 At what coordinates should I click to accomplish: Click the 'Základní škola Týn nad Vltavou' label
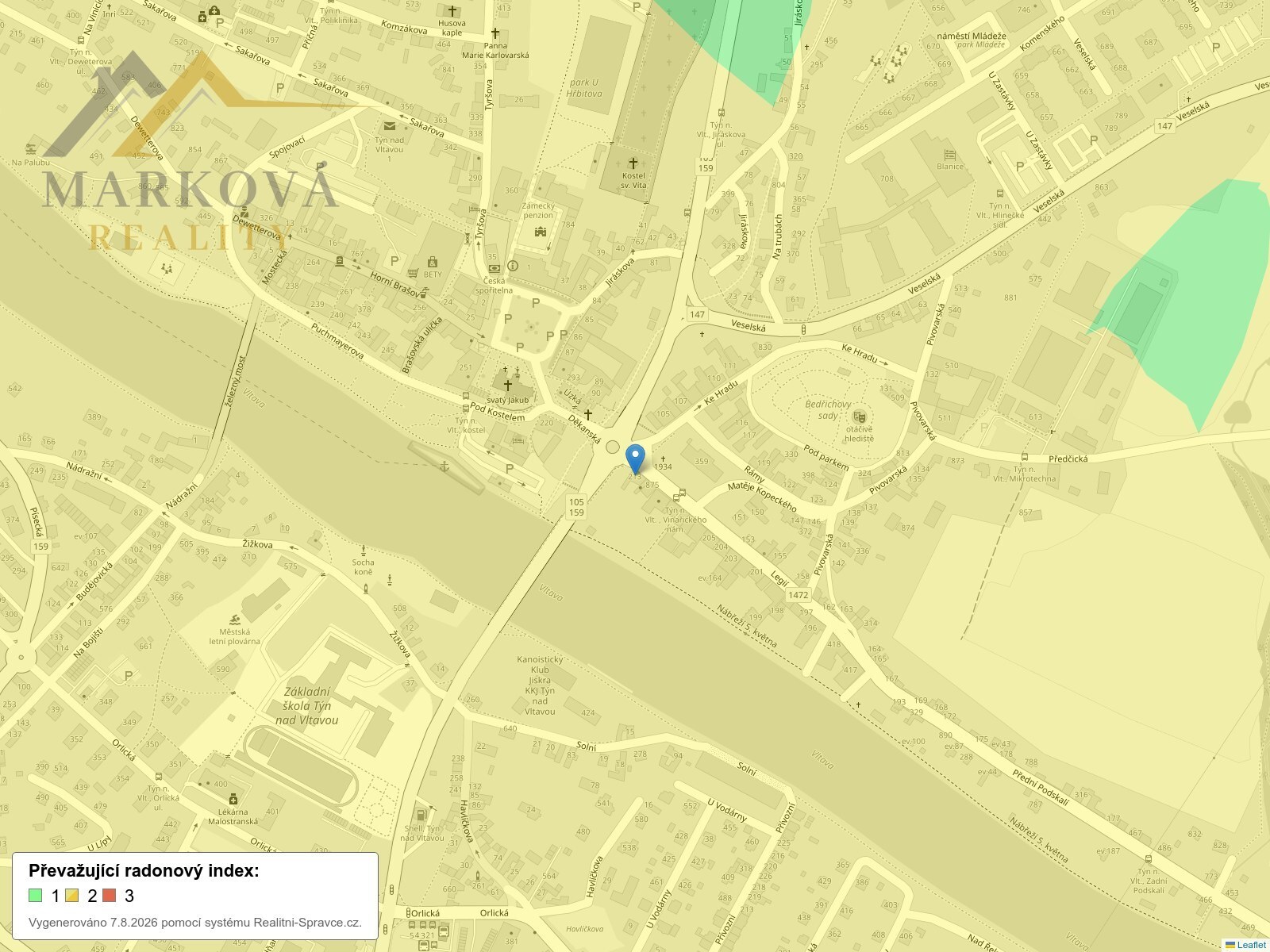coord(306,706)
